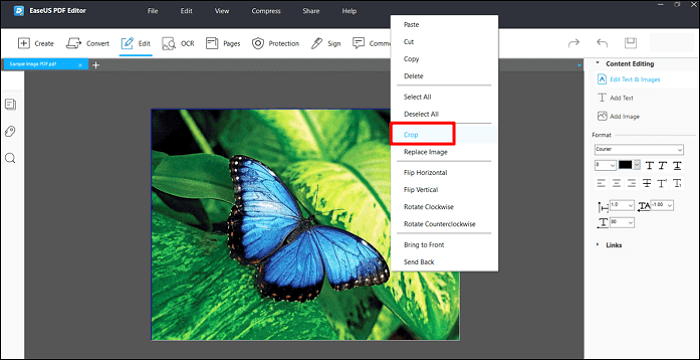Open the font color dropdown arrow
700x360 pixels.
tap(637, 165)
